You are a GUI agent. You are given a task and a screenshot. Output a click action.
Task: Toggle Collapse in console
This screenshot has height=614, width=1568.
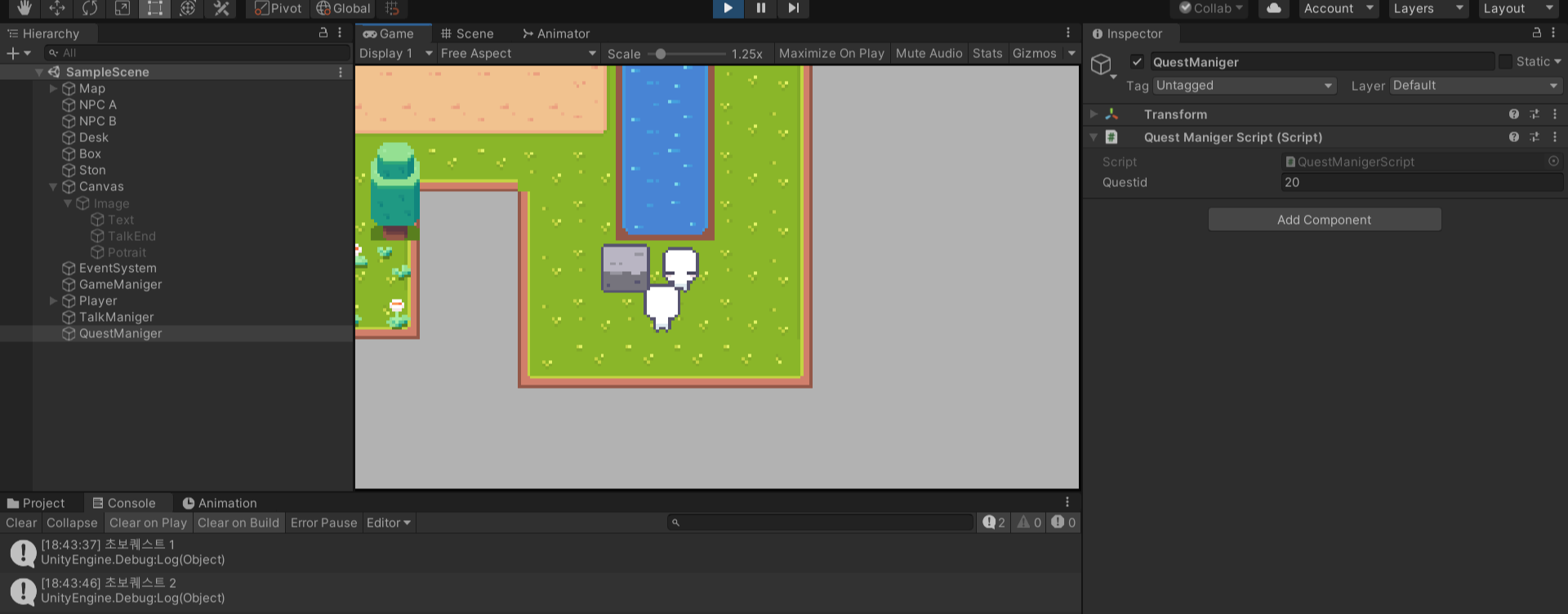pos(72,523)
